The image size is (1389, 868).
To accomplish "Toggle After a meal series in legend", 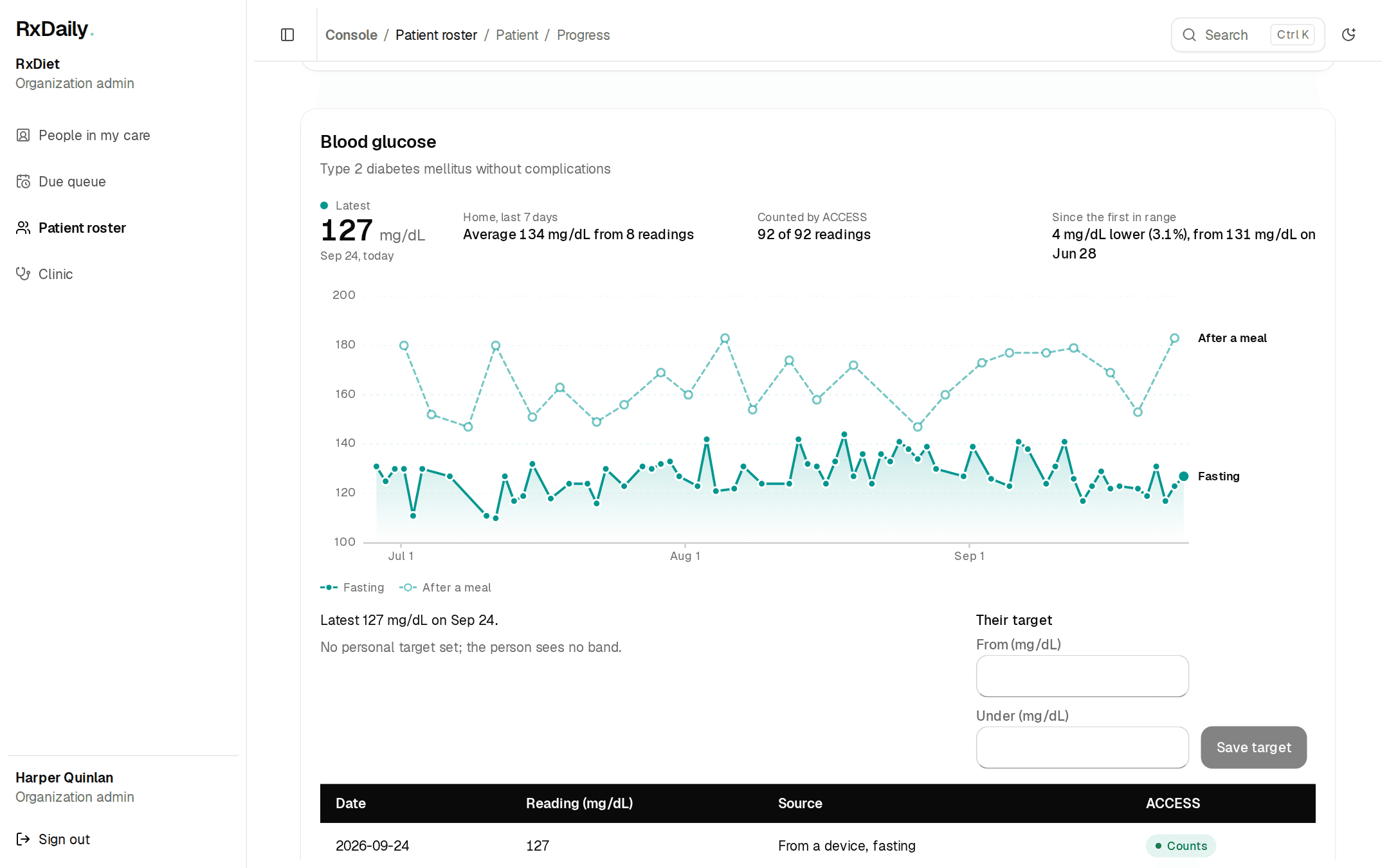I will click(445, 587).
